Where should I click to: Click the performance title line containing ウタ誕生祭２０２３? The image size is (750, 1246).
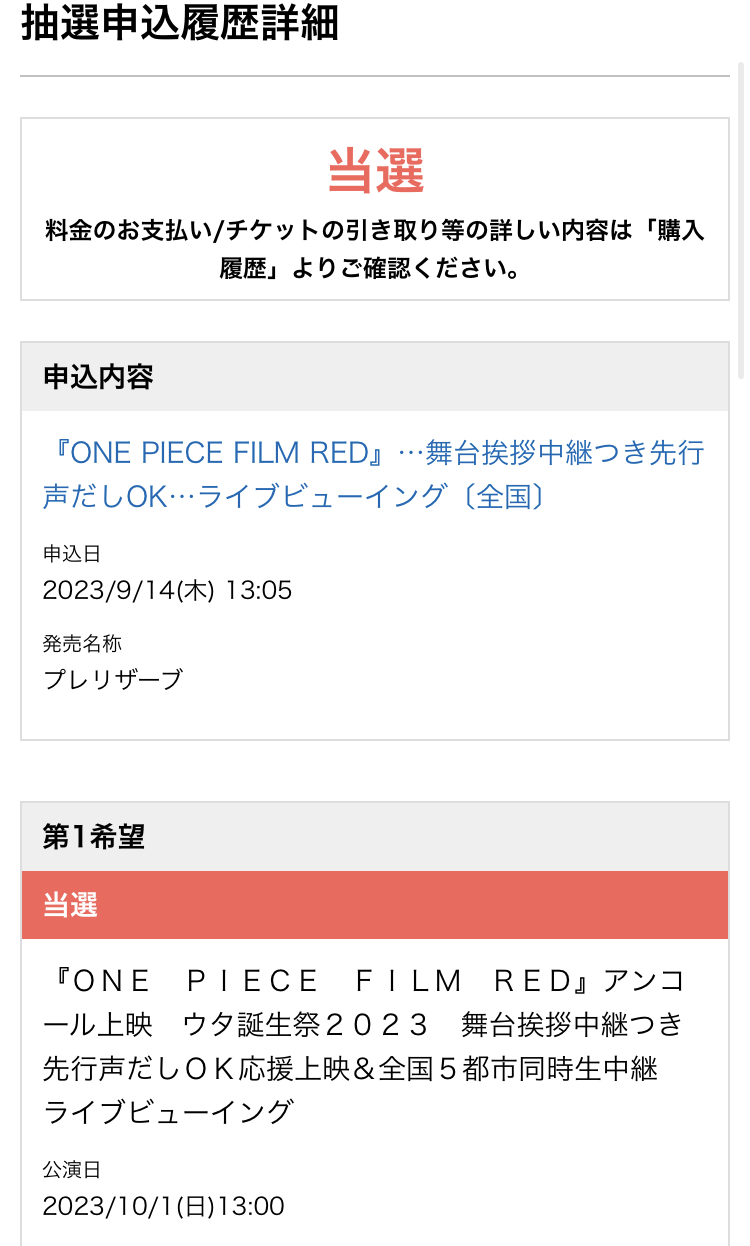[363, 1025]
